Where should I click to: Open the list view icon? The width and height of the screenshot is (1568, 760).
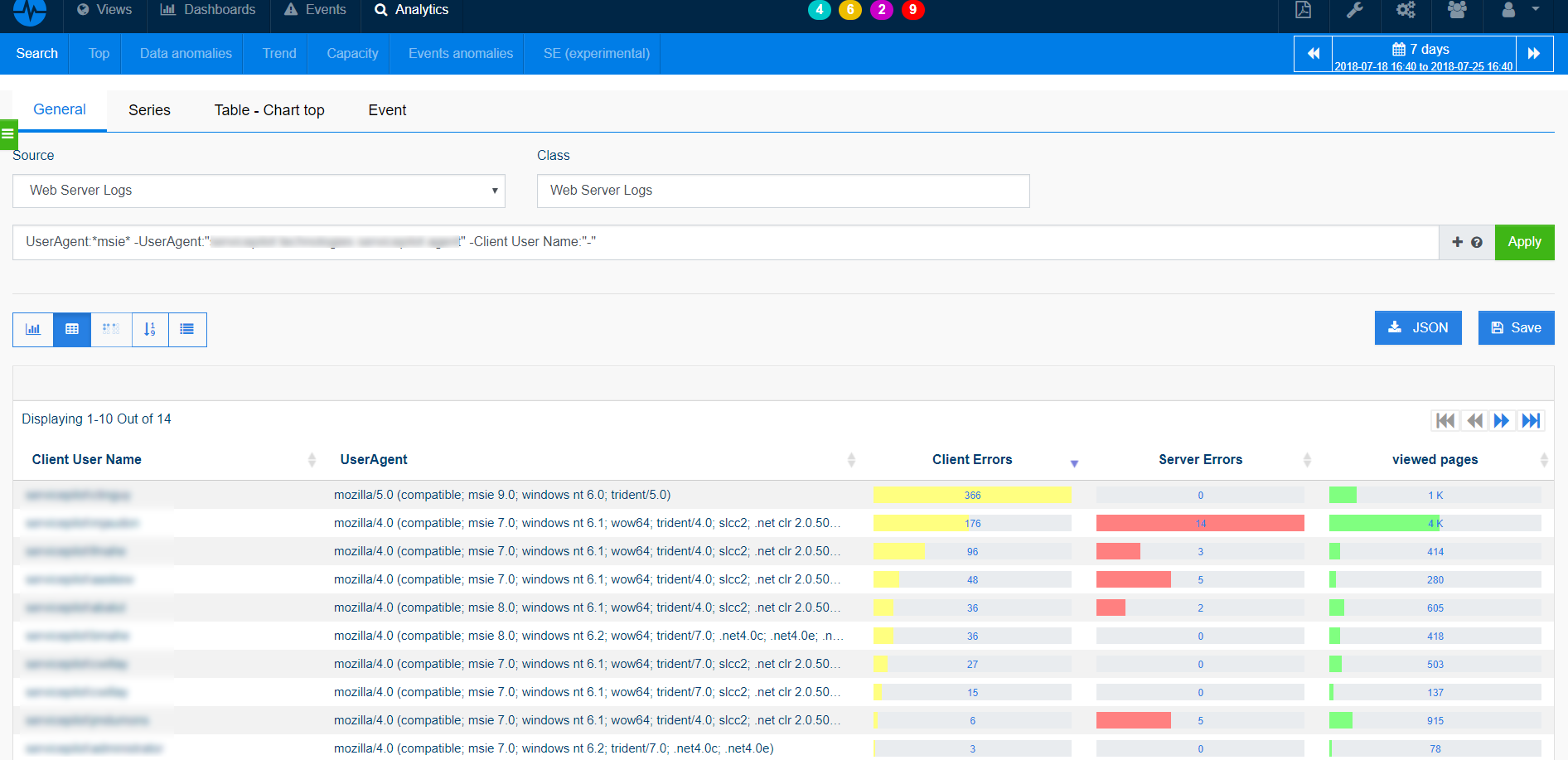[x=187, y=329]
